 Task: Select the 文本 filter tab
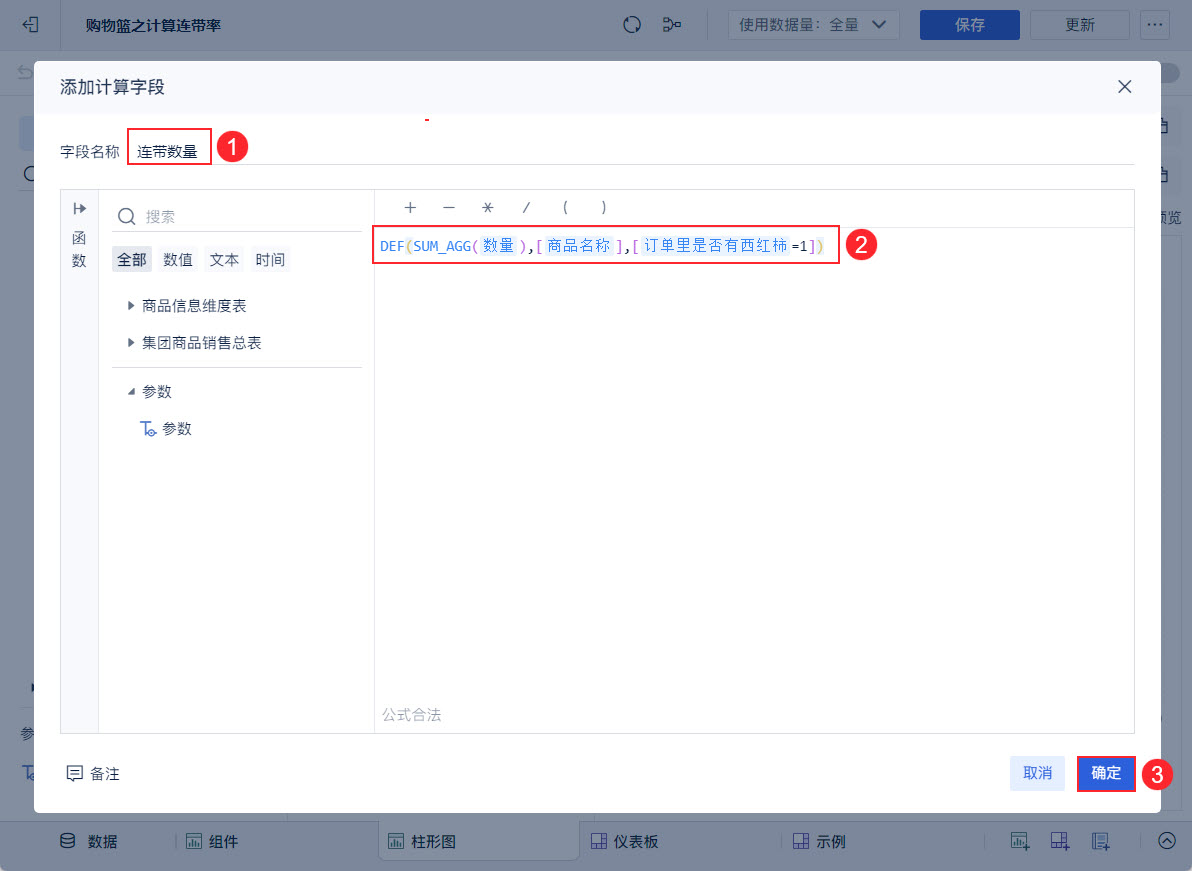(224, 260)
